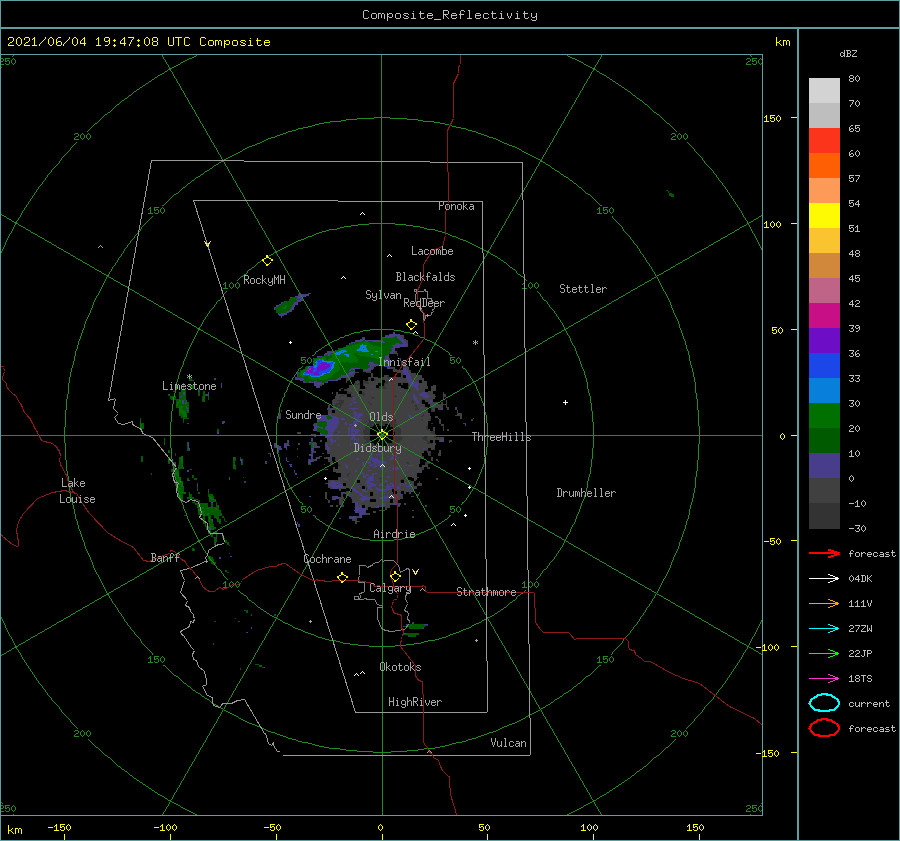Click the 'dBZ' legend heading
The width and height of the screenshot is (900, 841).
tap(848, 53)
